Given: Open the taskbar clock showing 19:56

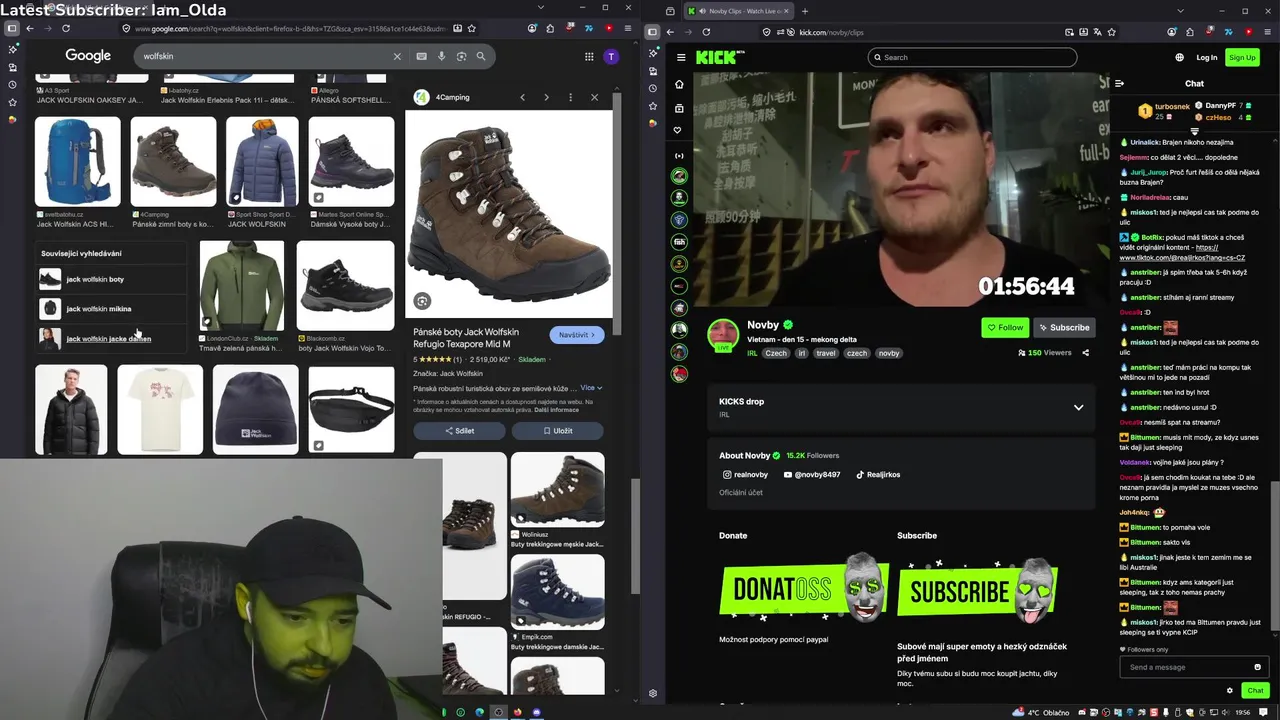Looking at the screenshot, I should 1242,712.
